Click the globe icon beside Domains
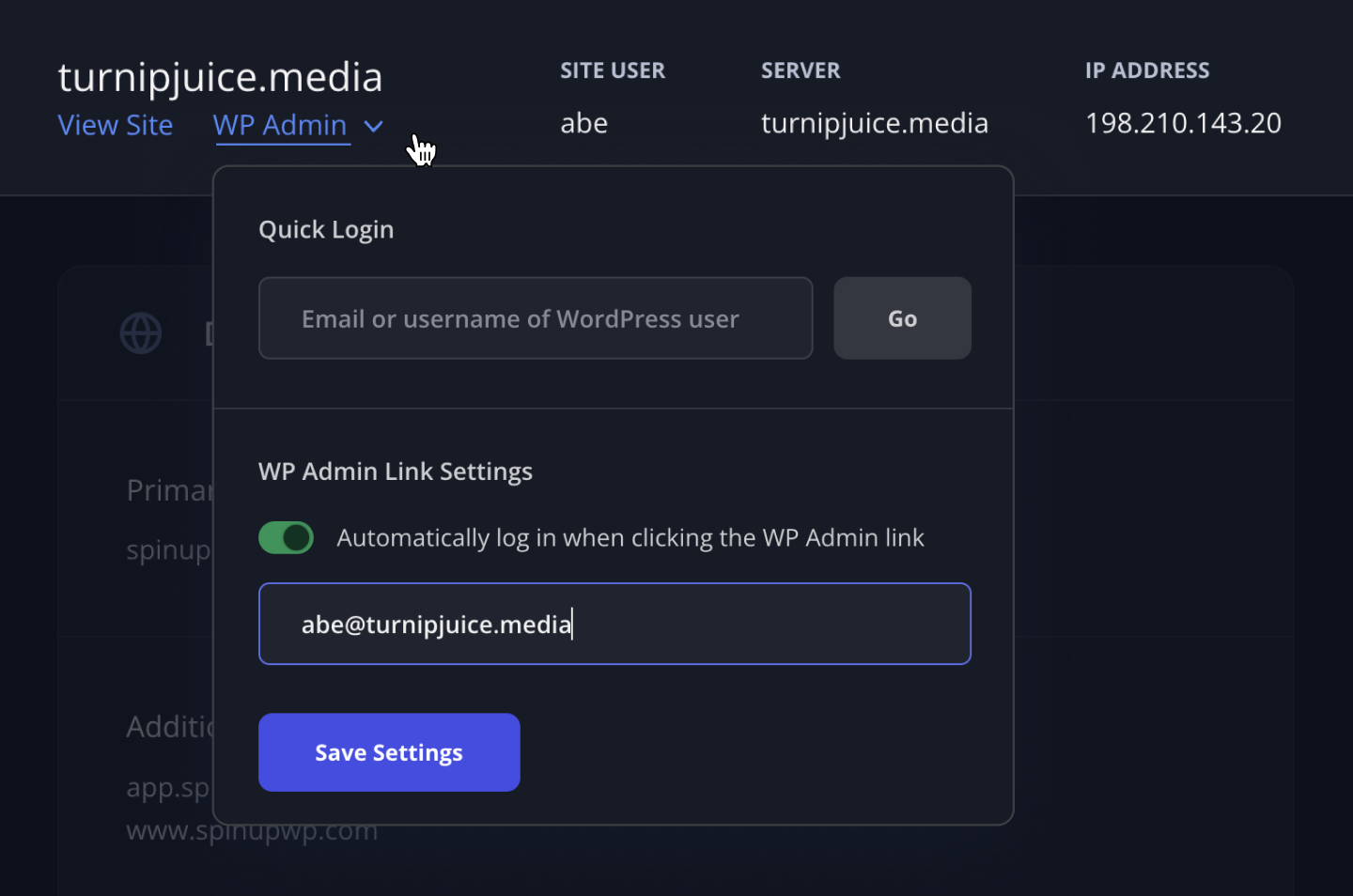 (140, 332)
